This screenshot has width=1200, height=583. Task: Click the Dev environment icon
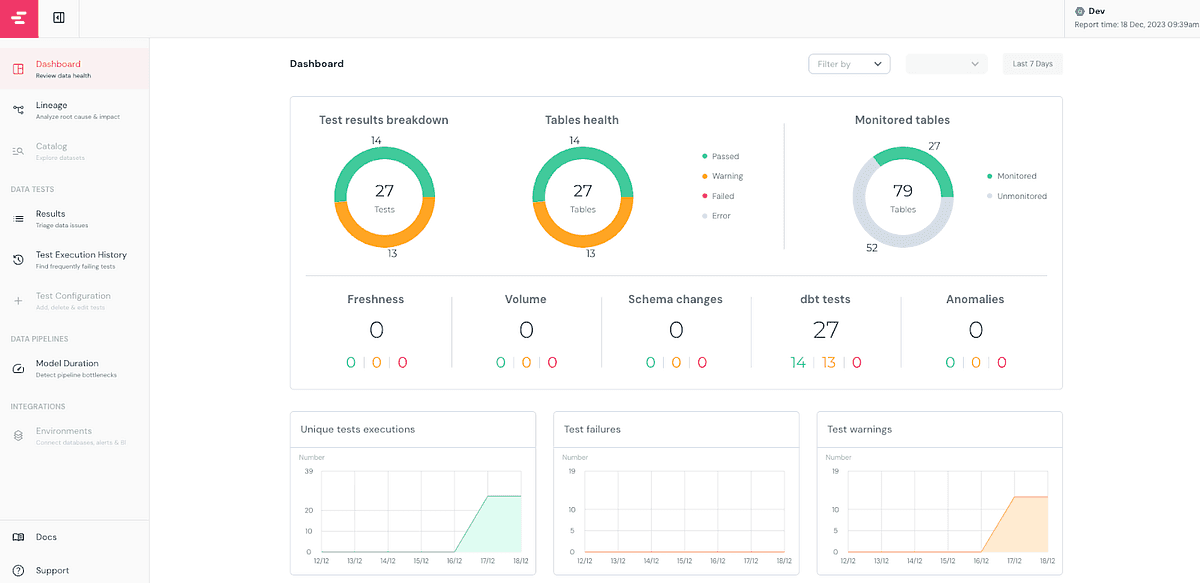tap(1079, 11)
